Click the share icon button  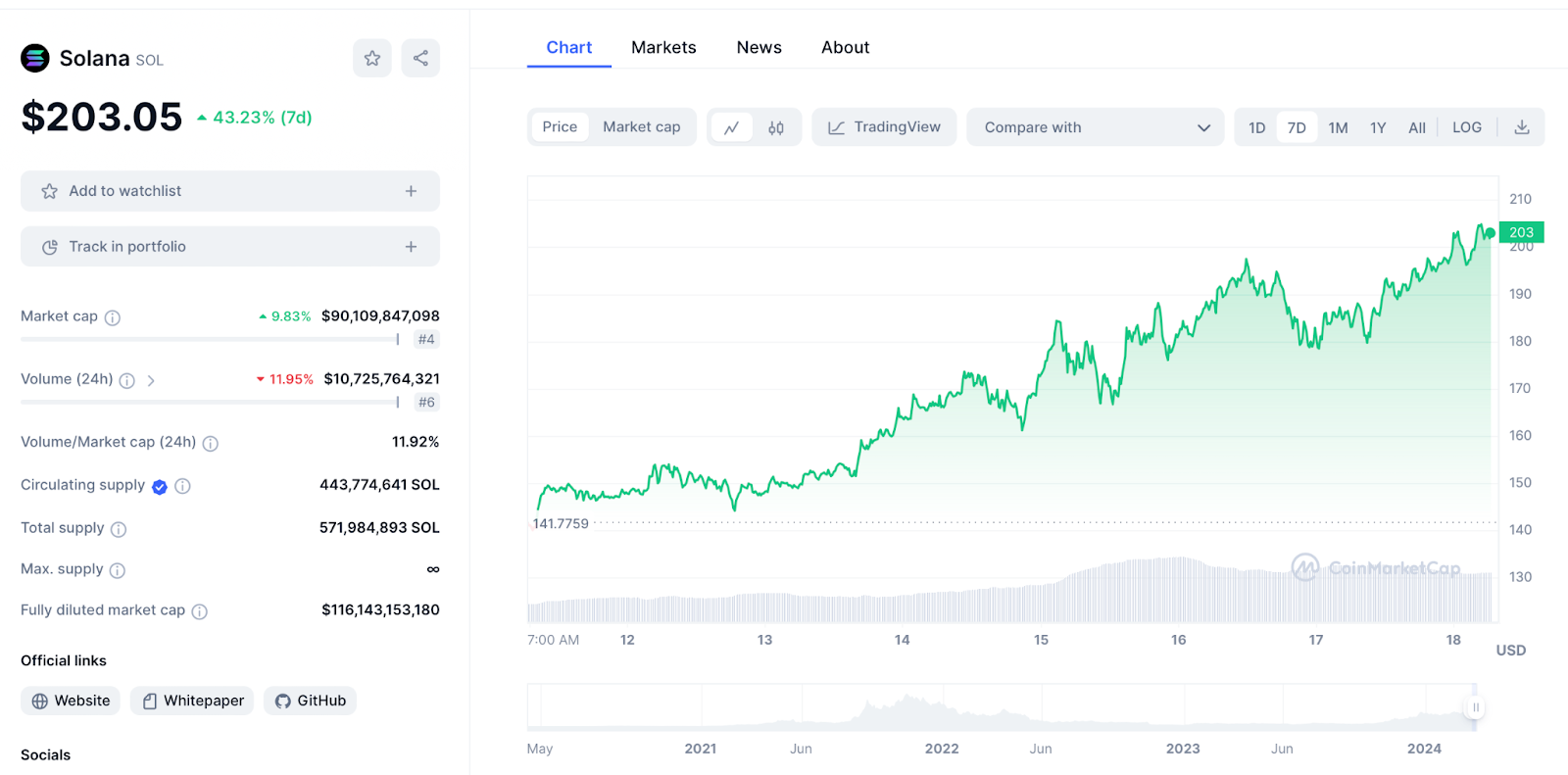tap(420, 59)
